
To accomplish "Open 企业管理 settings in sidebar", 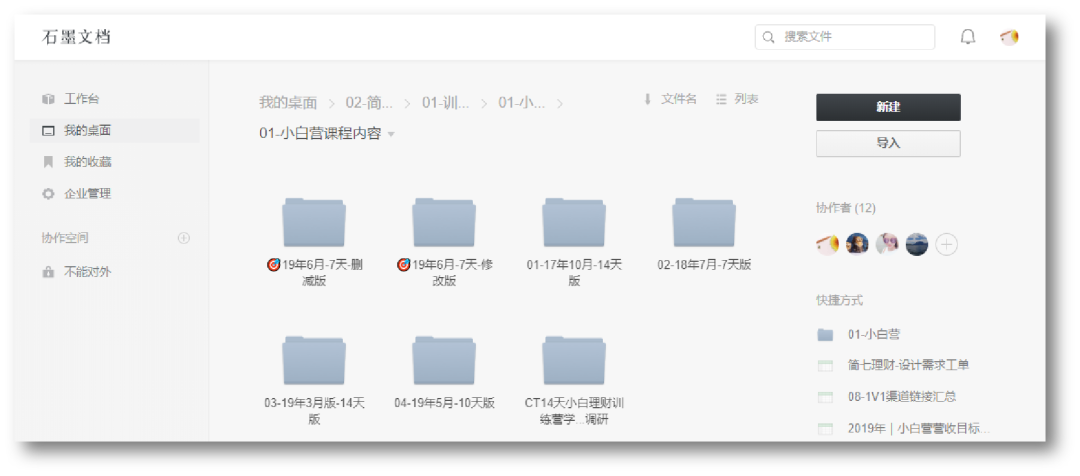I will (x=87, y=194).
